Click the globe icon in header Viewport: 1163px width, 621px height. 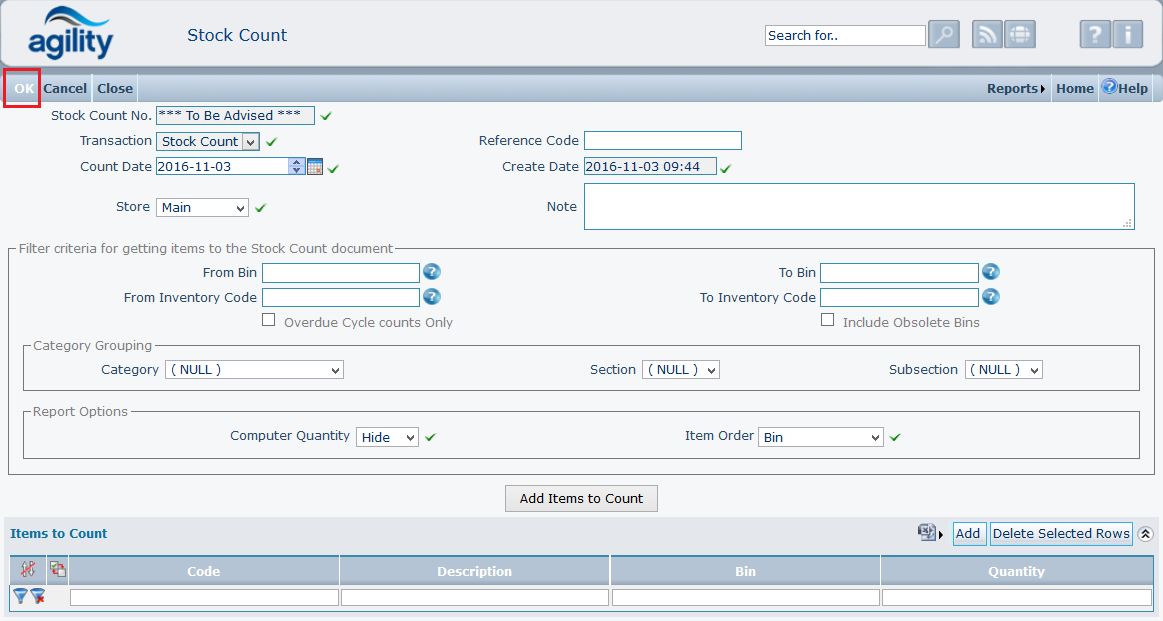tap(1019, 35)
